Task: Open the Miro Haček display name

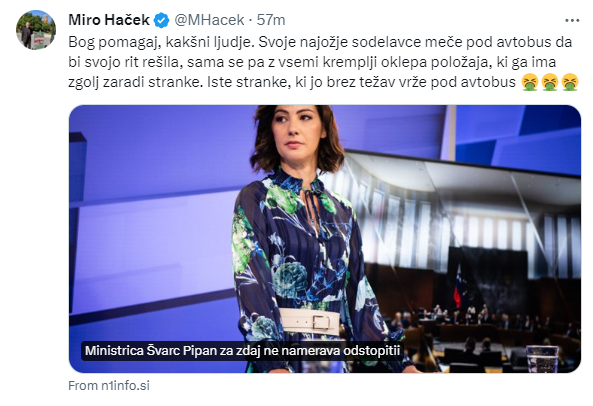Action: [109, 20]
